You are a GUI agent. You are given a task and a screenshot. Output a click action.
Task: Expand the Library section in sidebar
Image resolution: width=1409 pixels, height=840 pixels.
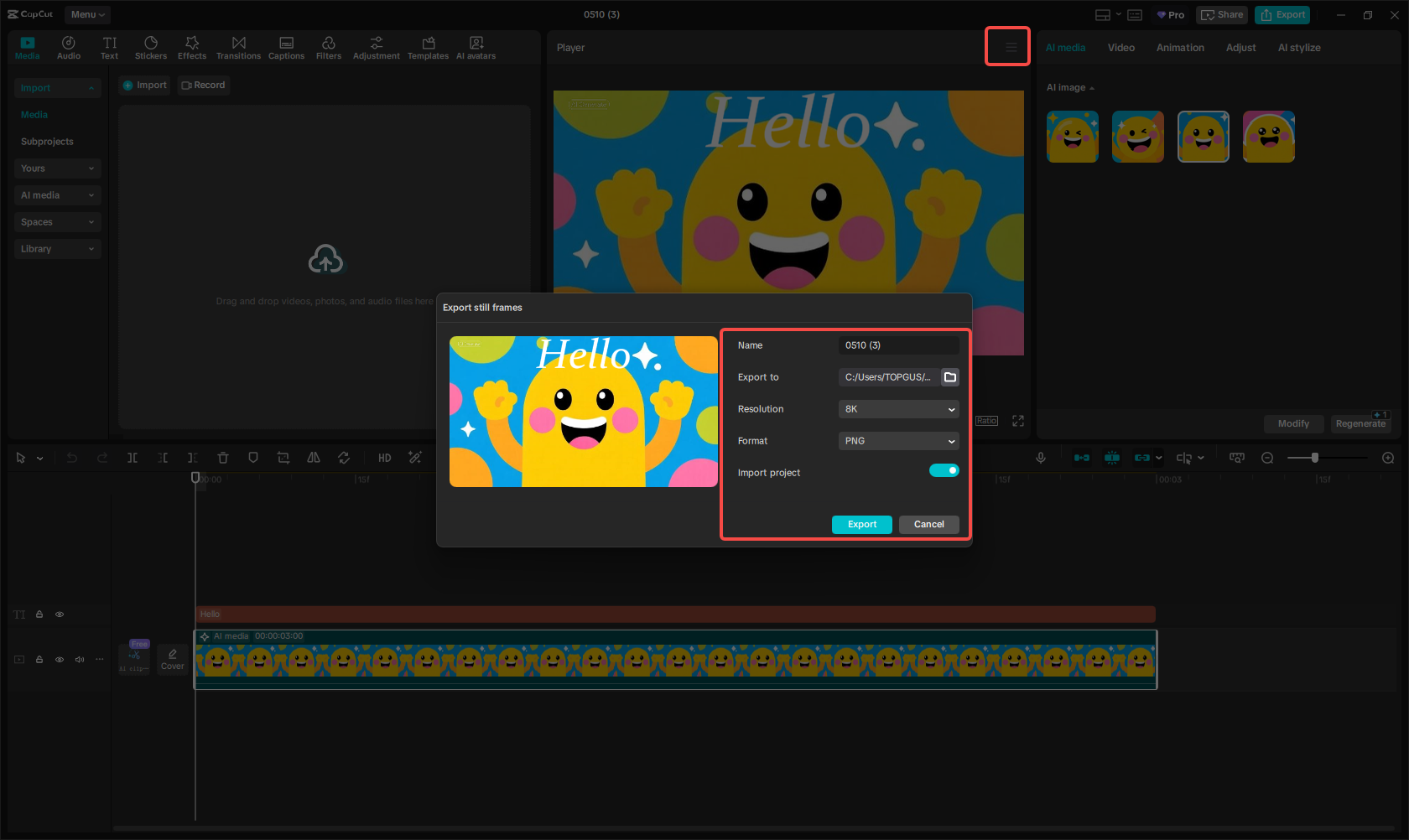56,249
